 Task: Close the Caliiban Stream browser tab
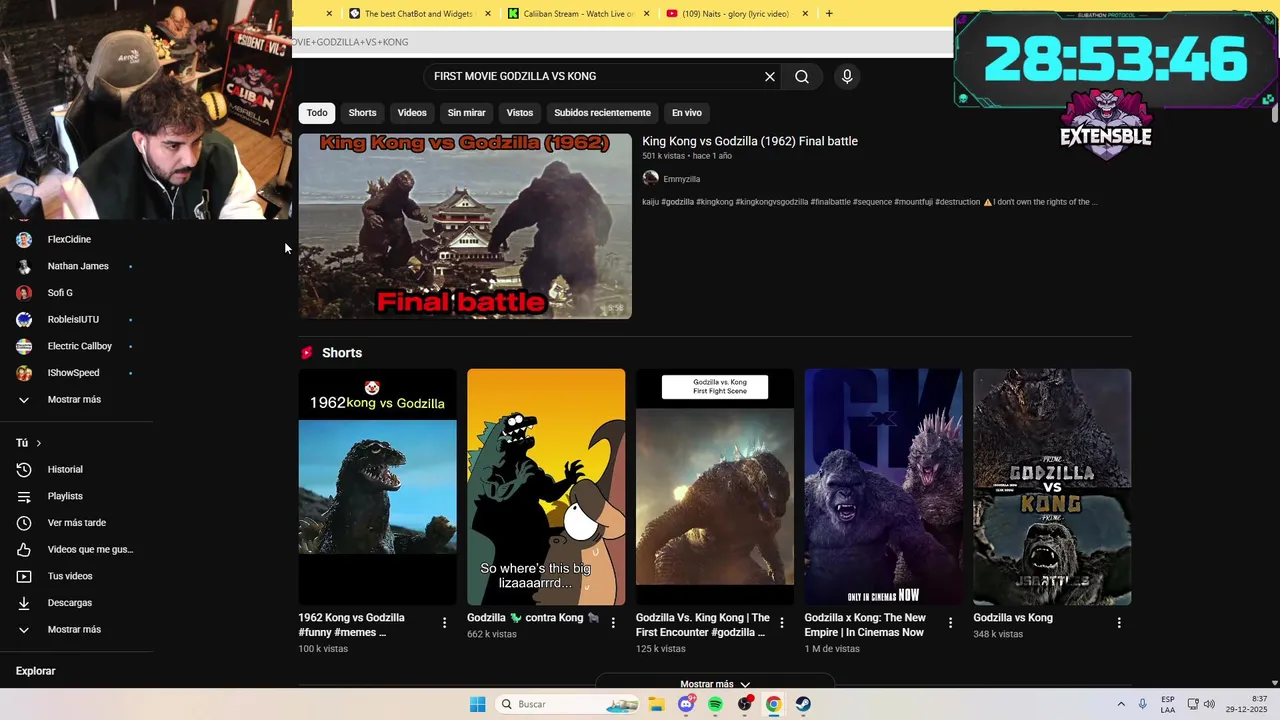click(x=647, y=14)
